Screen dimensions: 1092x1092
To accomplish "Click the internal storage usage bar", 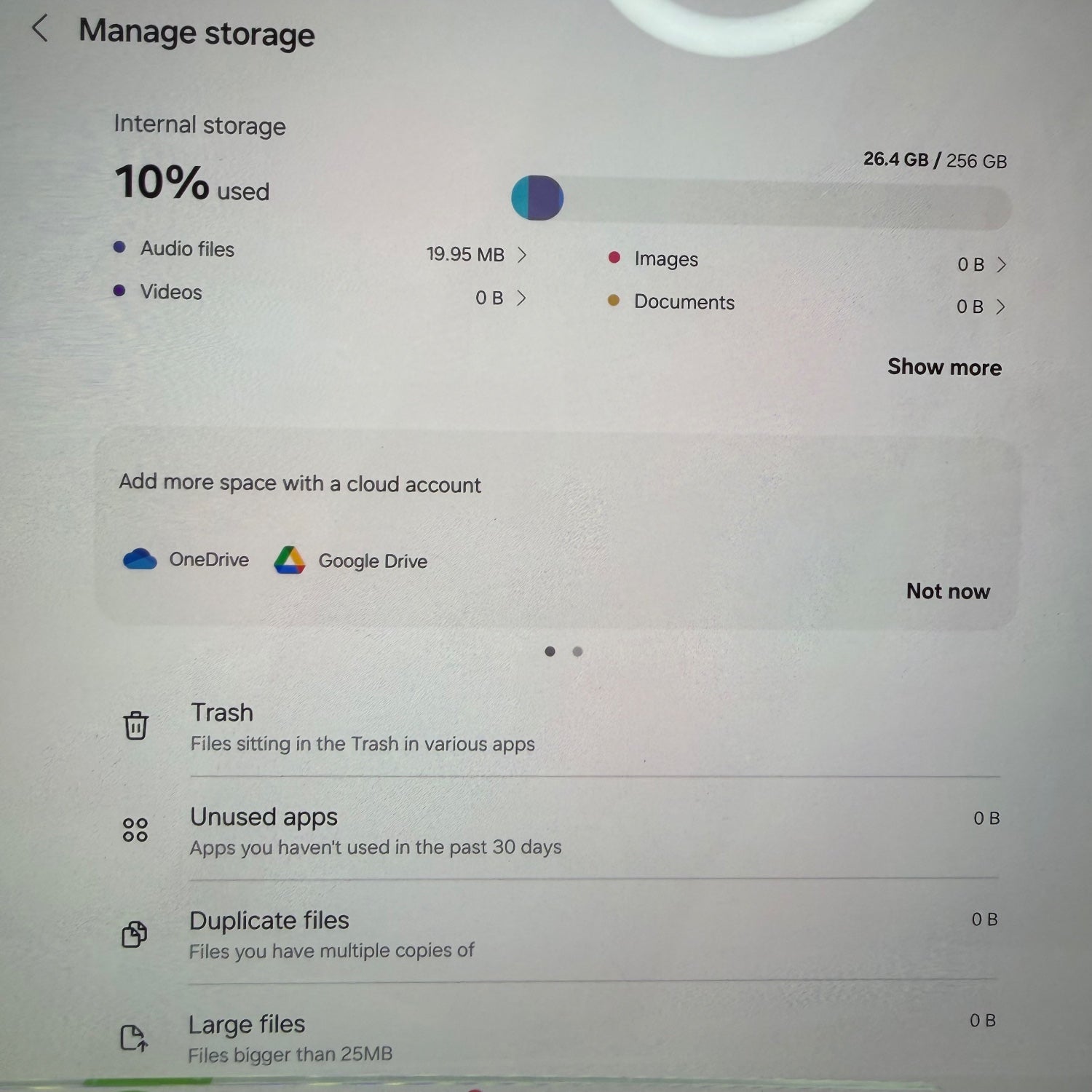I will tap(761, 202).
